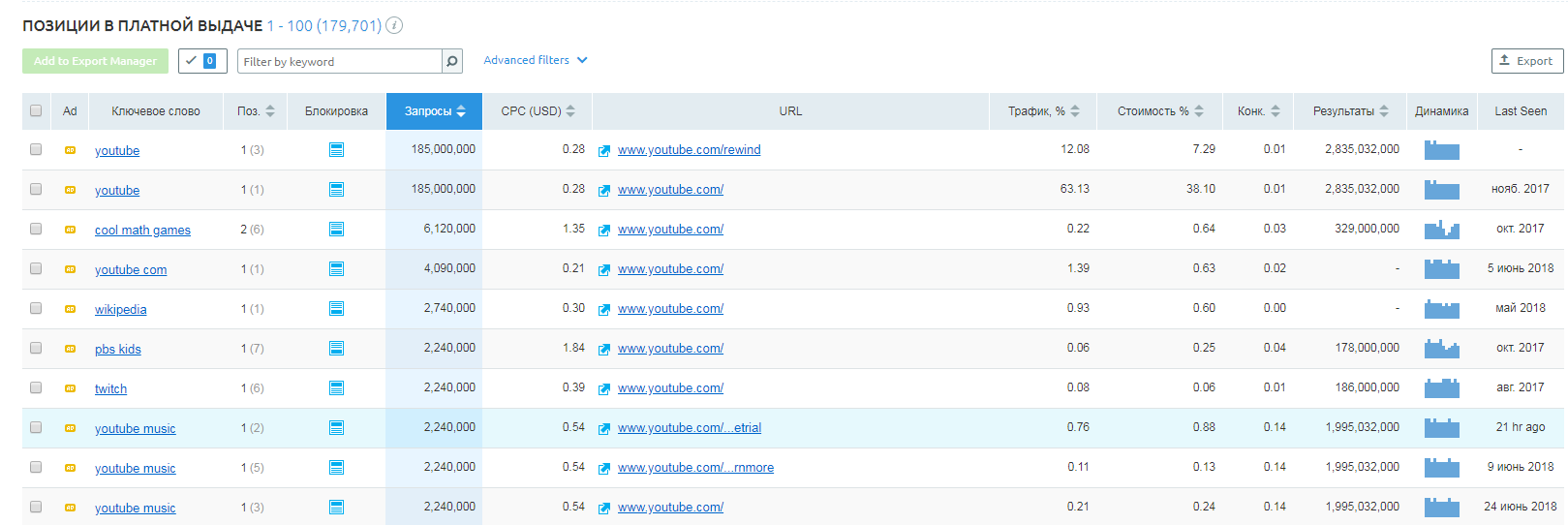
Task: Select the checkbox for the pbs kids row
Action: point(36,348)
